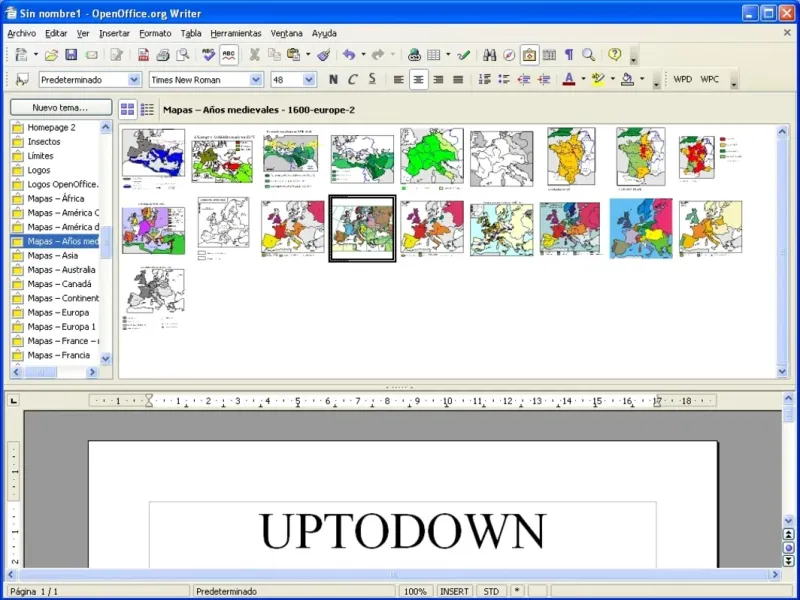This screenshot has width=800, height=600.
Task: Open a file with the Open folder icon
Action: tap(51, 55)
